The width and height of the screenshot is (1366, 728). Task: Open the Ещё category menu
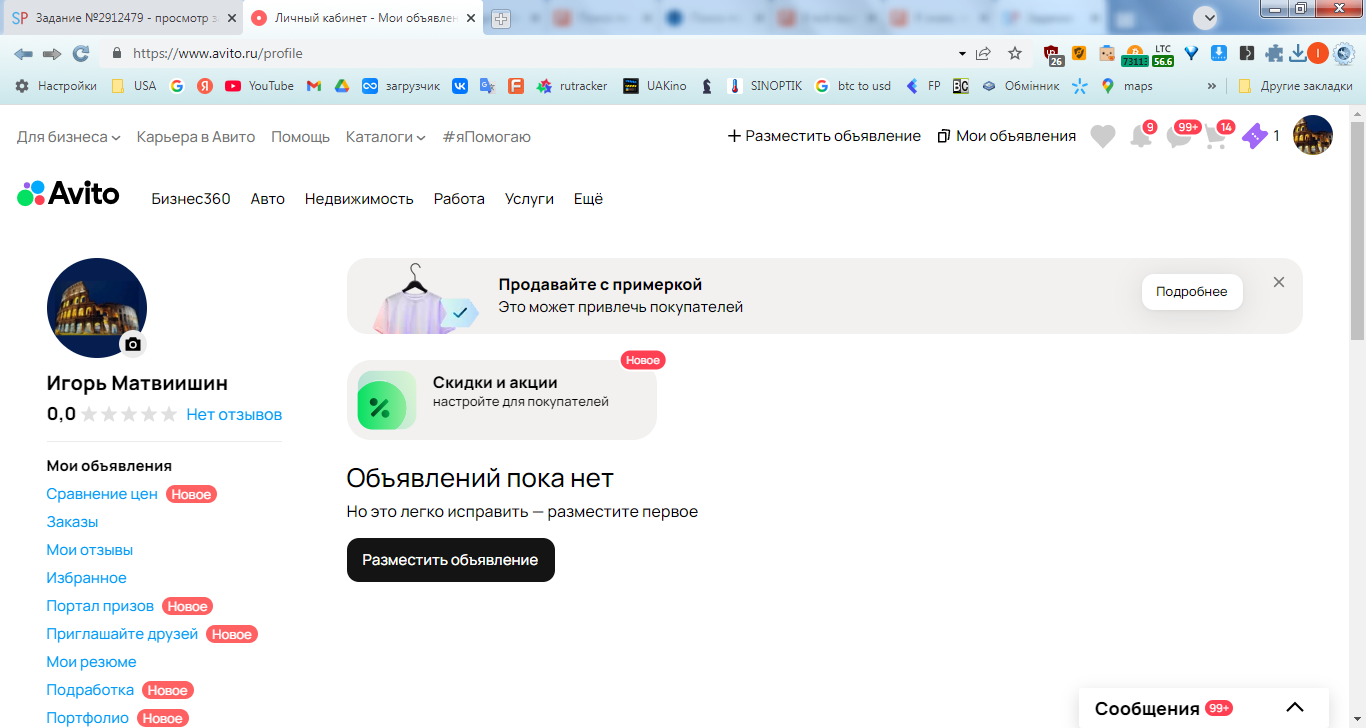point(588,199)
